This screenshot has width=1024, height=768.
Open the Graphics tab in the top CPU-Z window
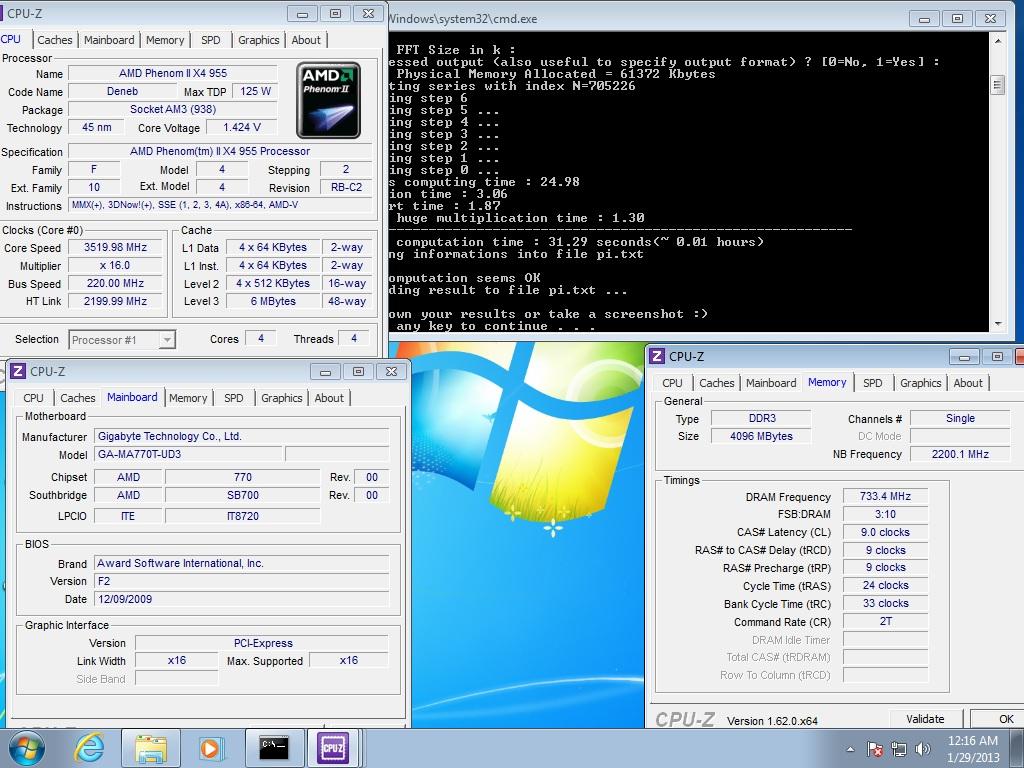pos(259,40)
